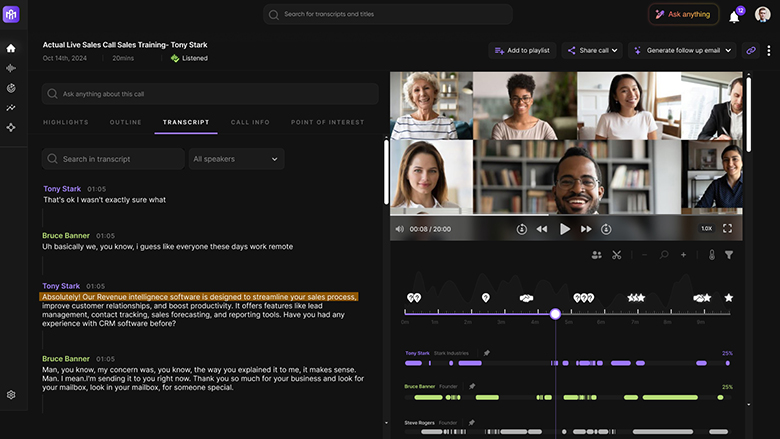780x439 pixels.
Task: Switch to the Highlights tab
Action: [66, 122]
